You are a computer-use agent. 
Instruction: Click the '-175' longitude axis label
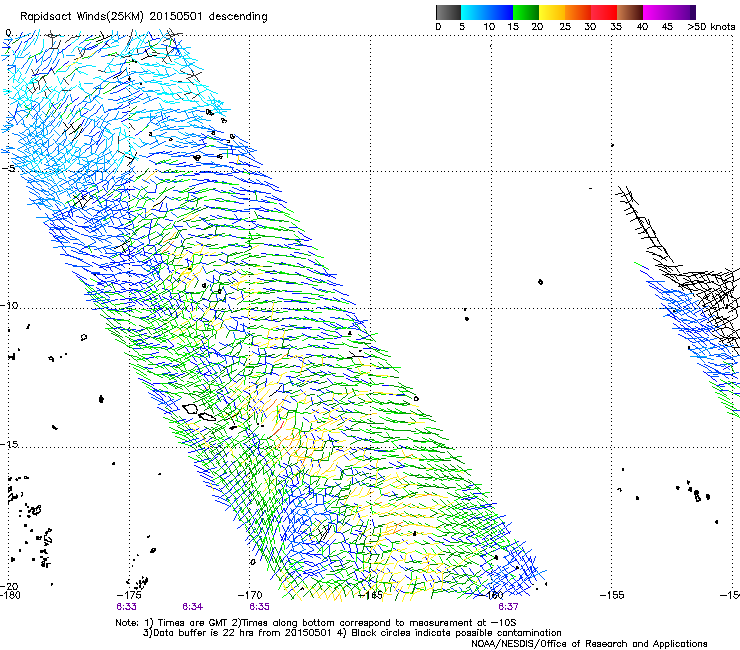129,595
